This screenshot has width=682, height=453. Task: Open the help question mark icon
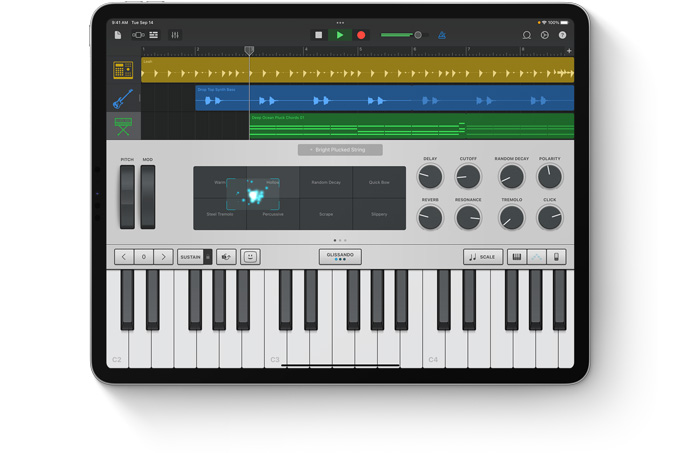tap(562, 35)
